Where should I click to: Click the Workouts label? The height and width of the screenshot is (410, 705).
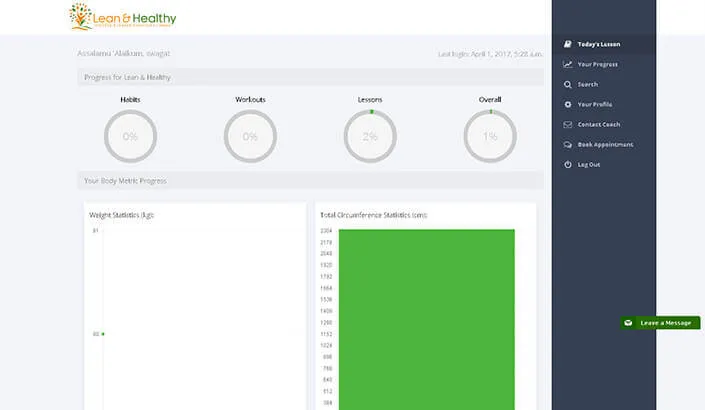coord(250,100)
